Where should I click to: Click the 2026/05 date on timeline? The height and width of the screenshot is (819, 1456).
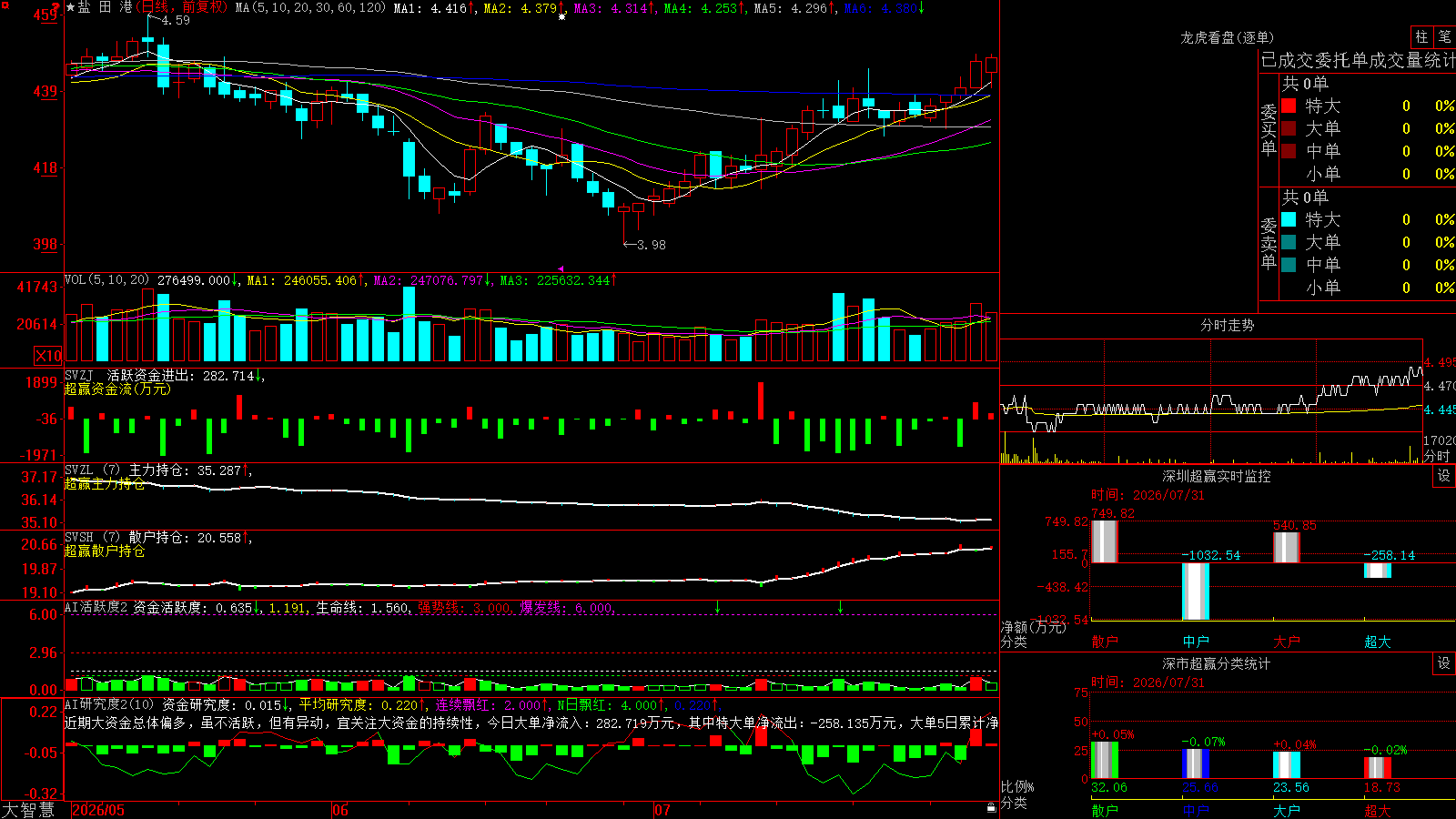pyautogui.click(x=98, y=810)
